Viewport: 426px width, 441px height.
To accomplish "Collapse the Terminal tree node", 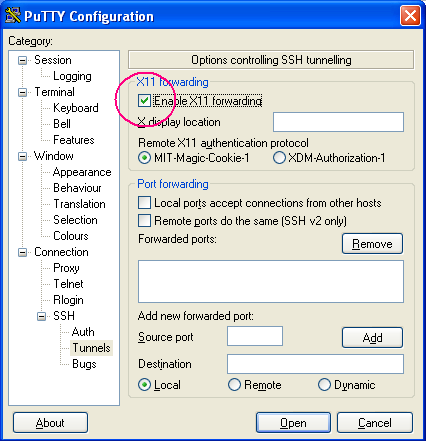I will point(22,92).
